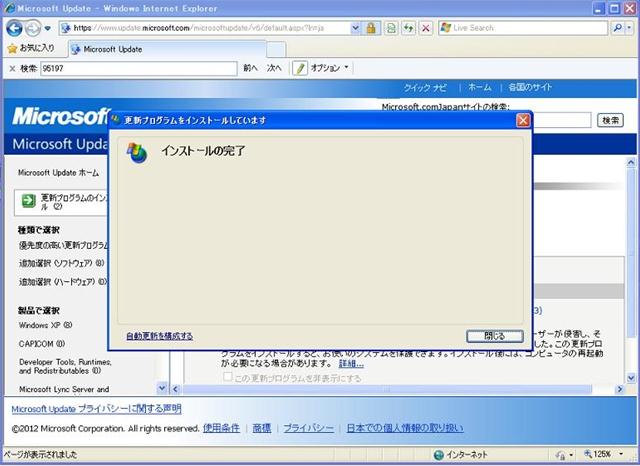Click content pane scroll down arrow
The height and width of the screenshot is (466, 640).
[631, 379]
